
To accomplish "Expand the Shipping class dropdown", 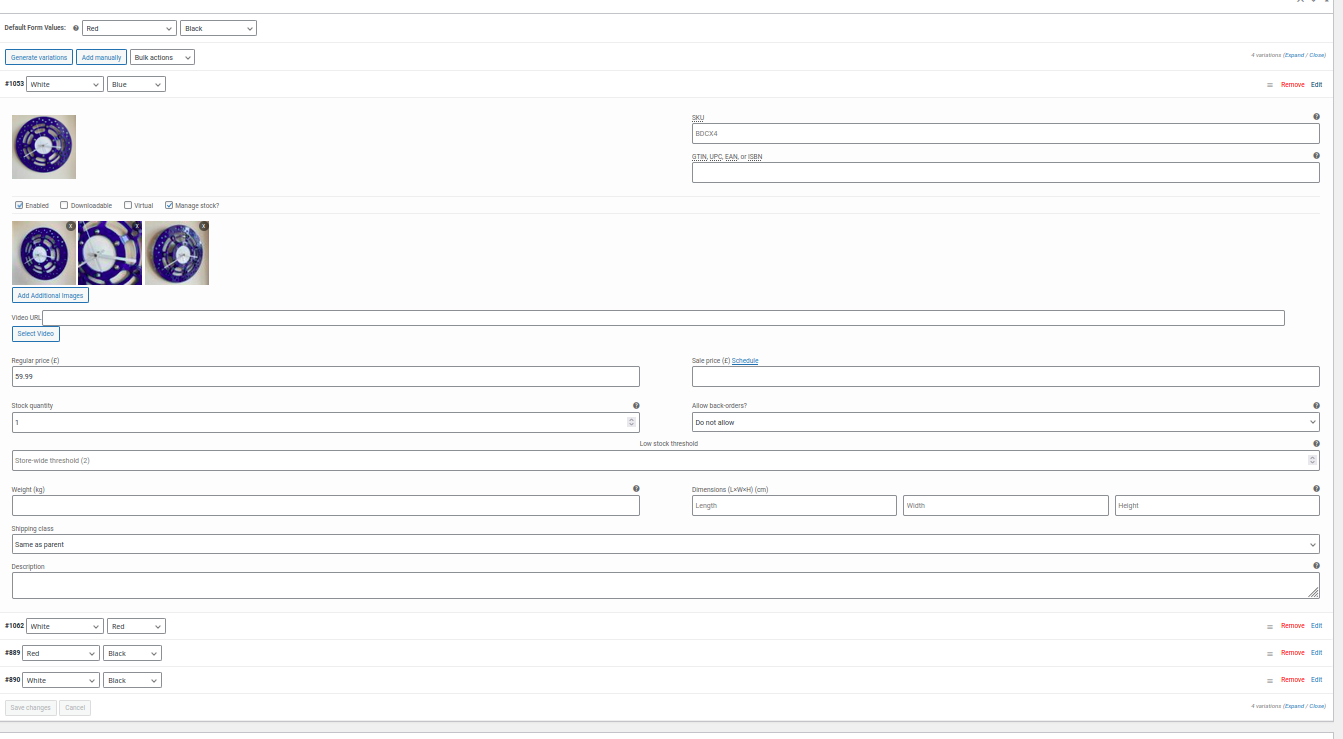I will [665, 545].
